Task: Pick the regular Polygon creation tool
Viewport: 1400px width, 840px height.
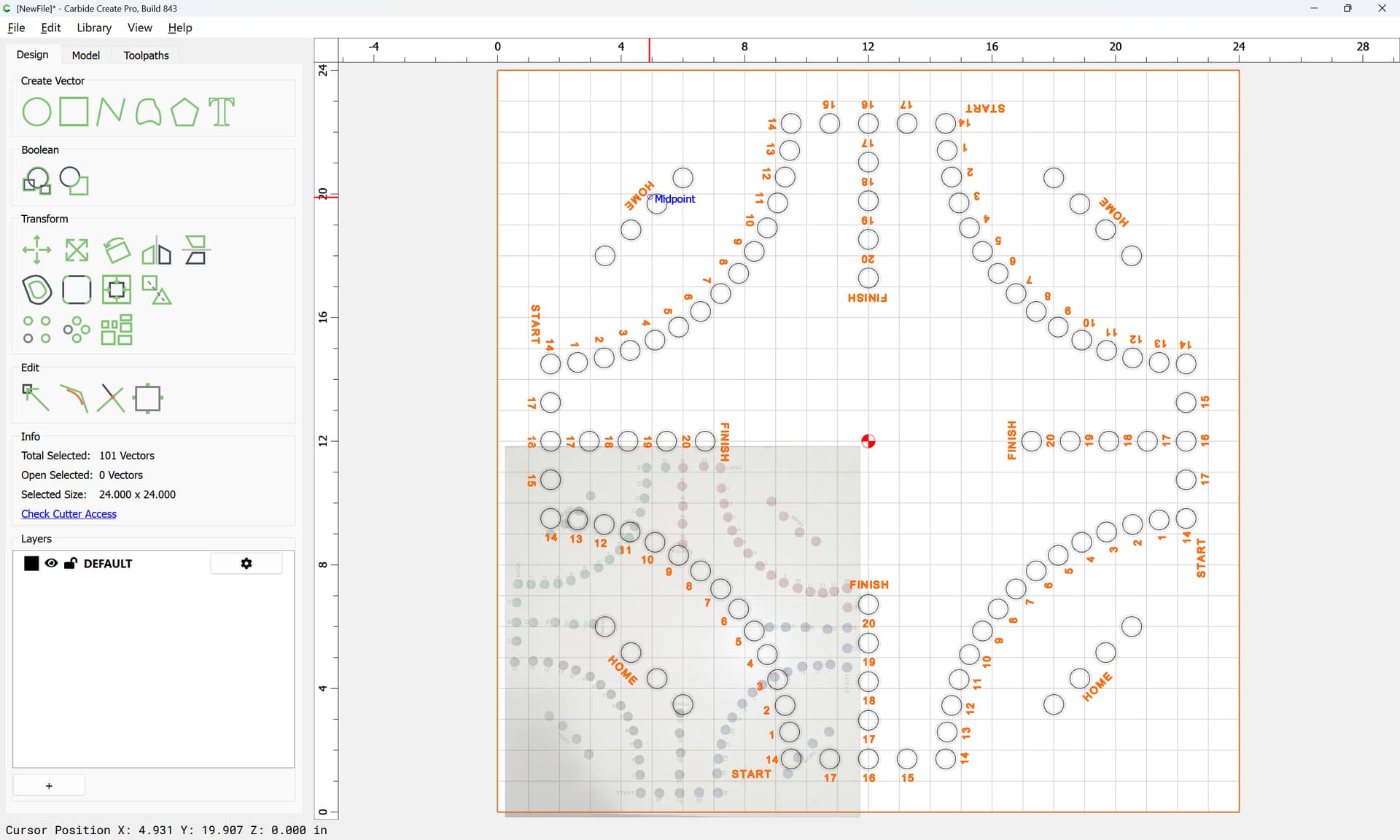Action: 184,112
